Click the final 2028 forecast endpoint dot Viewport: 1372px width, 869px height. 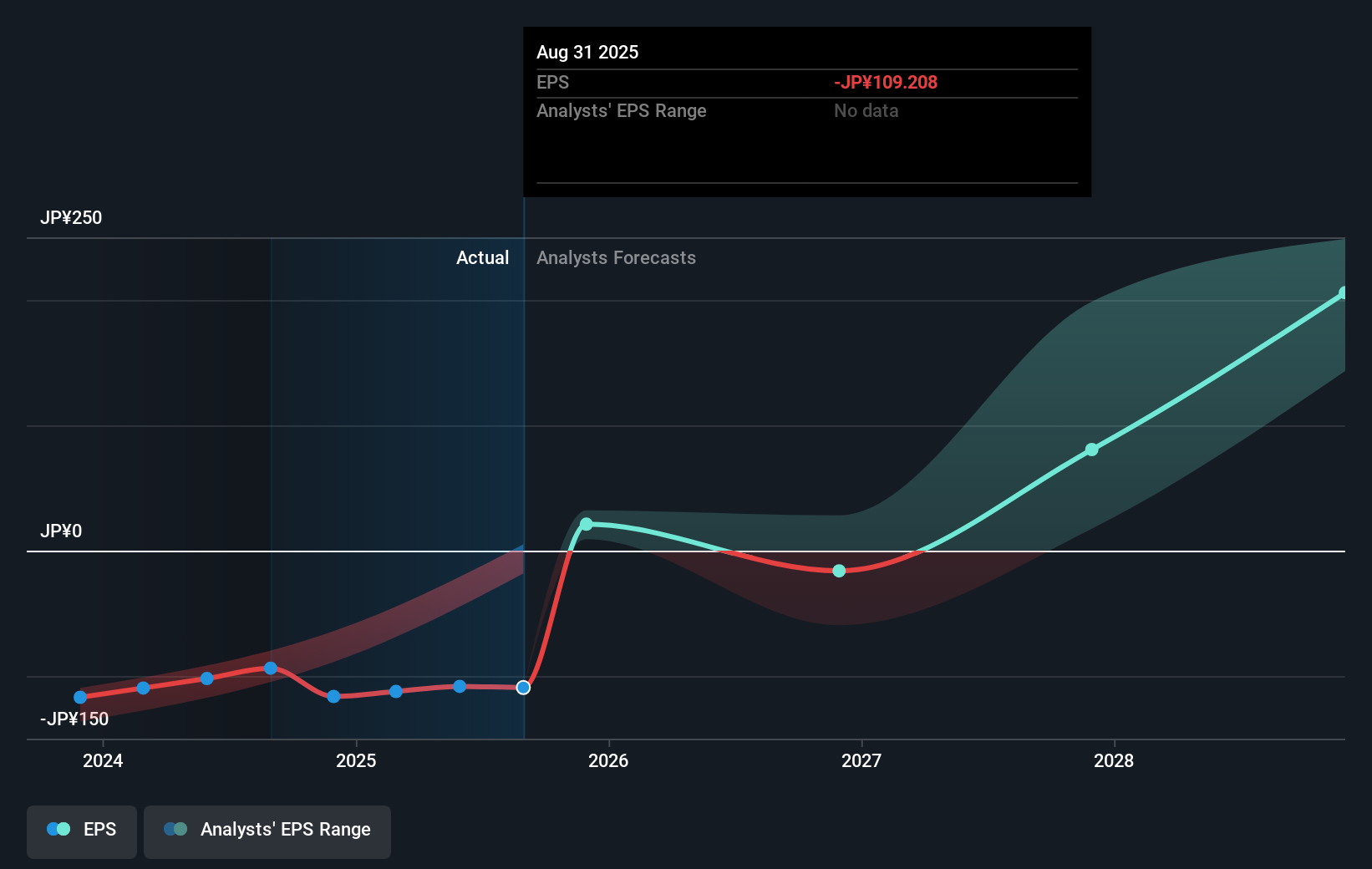click(x=1344, y=292)
